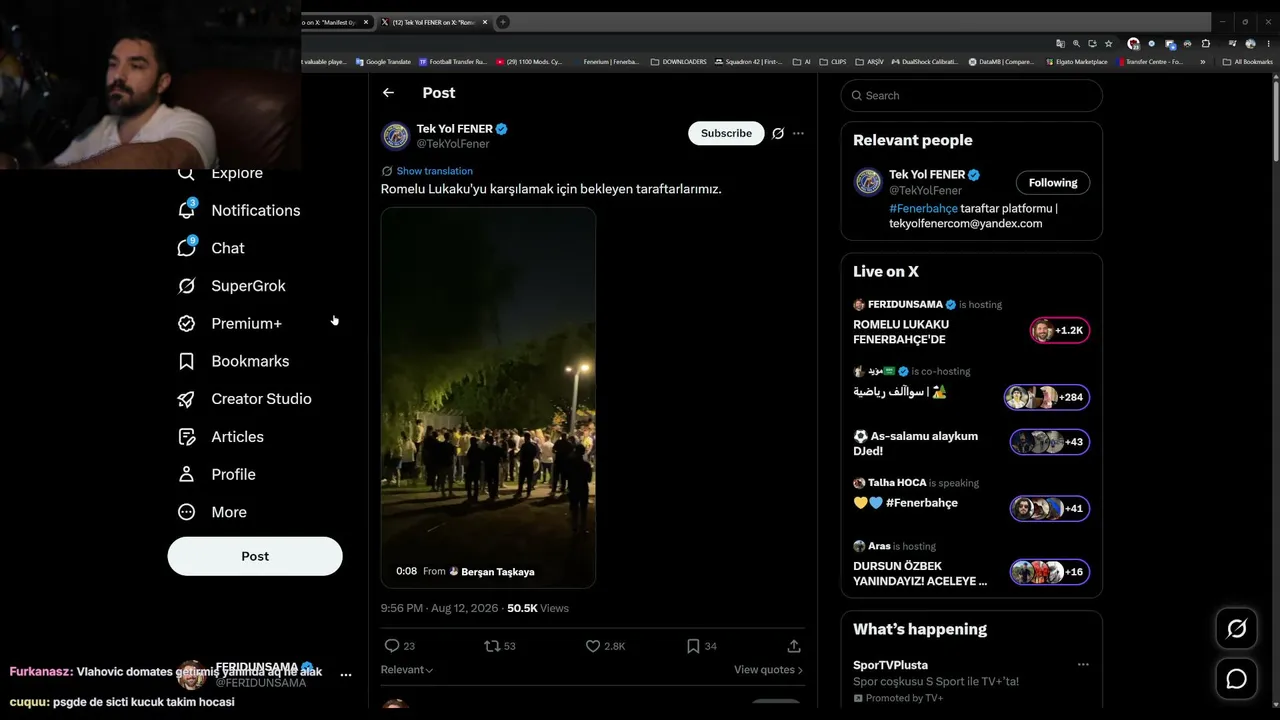Open Profile icon in sidebar
This screenshot has height=720, width=1280.
tap(186, 474)
